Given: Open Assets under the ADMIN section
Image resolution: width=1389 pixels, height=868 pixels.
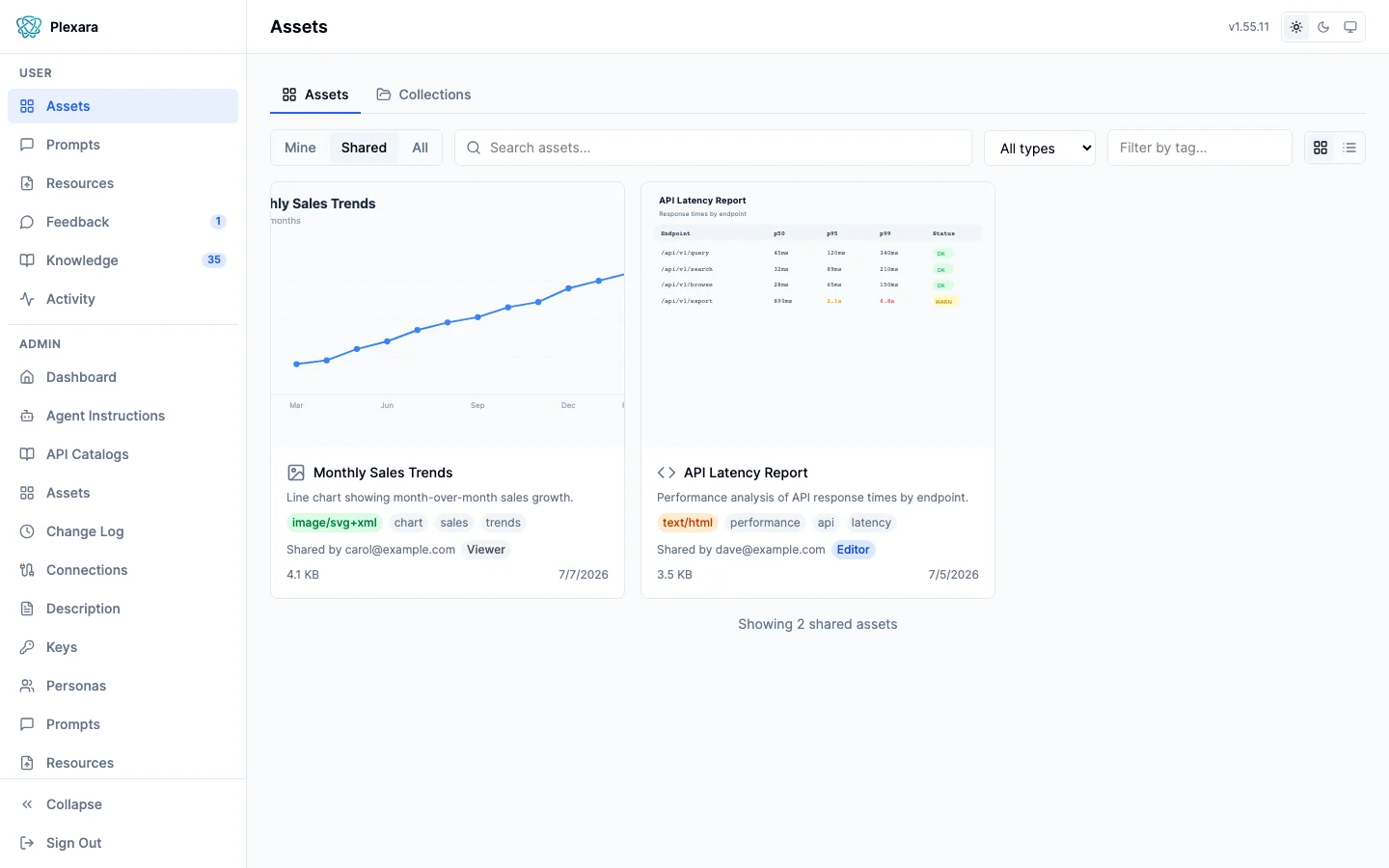Looking at the screenshot, I should tap(123, 493).
